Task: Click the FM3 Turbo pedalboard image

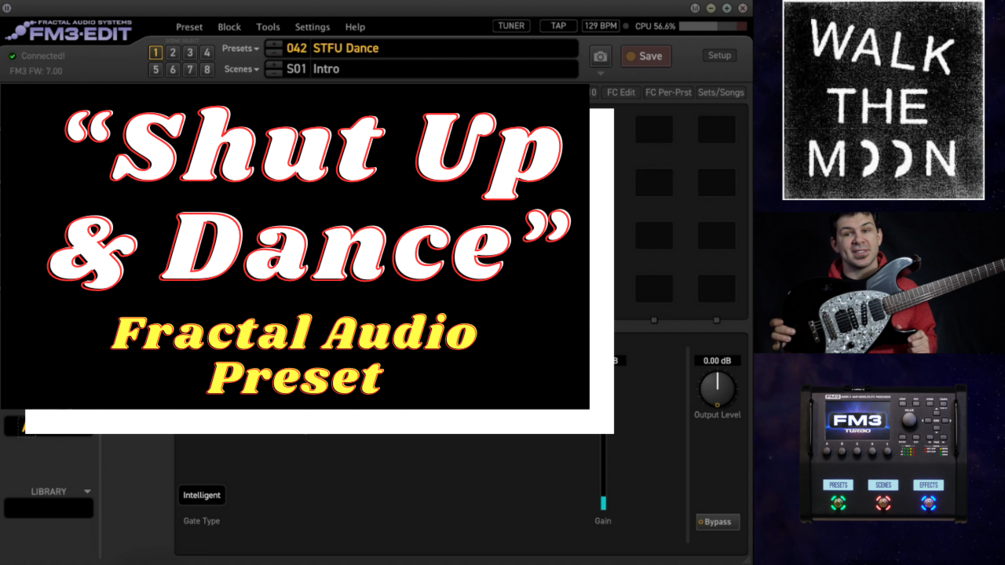Action: [883, 454]
